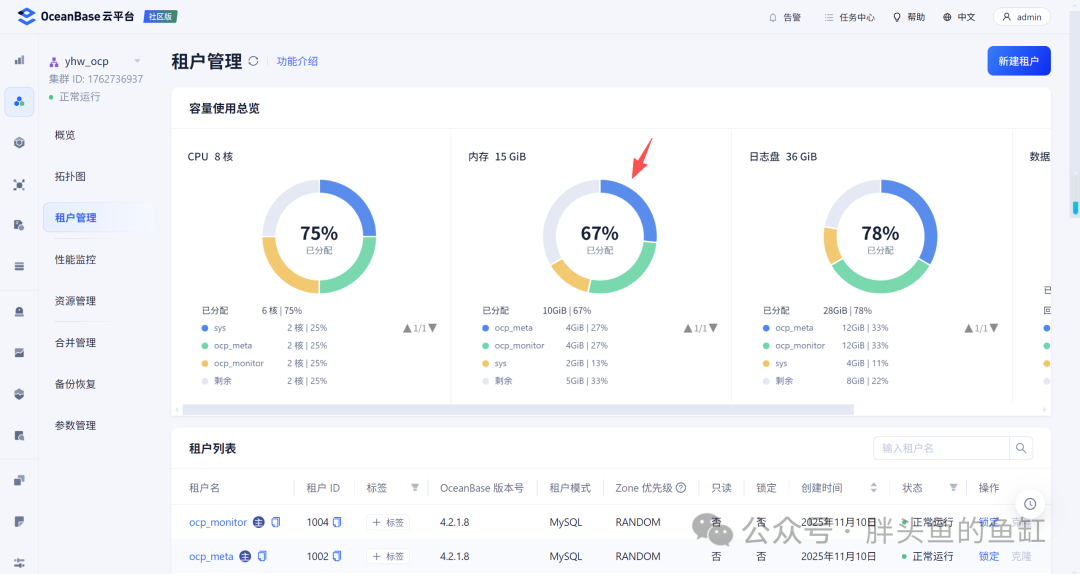Open the document-search icon in left rail
The image size is (1080, 574).
(x=19, y=435)
